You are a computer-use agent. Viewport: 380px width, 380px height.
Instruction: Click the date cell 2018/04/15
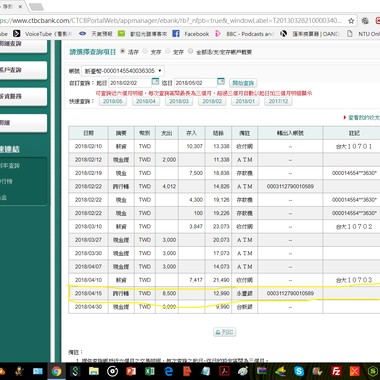[88, 294]
